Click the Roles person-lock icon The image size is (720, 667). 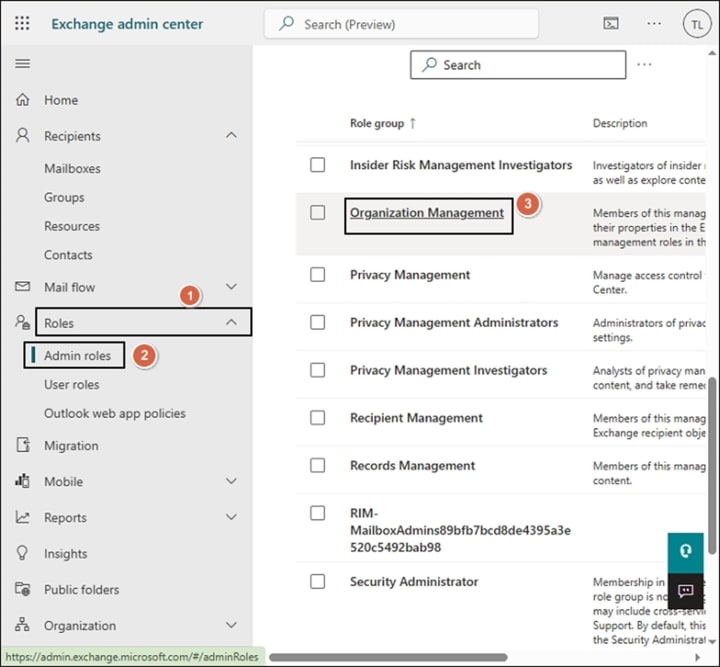coord(22,322)
